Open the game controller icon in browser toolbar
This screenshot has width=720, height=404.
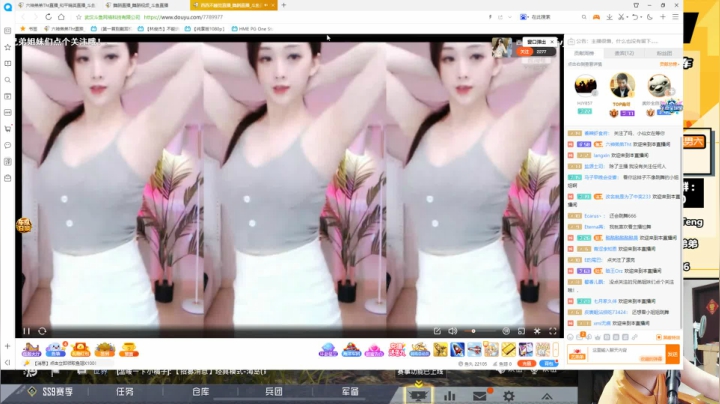tap(596, 17)
